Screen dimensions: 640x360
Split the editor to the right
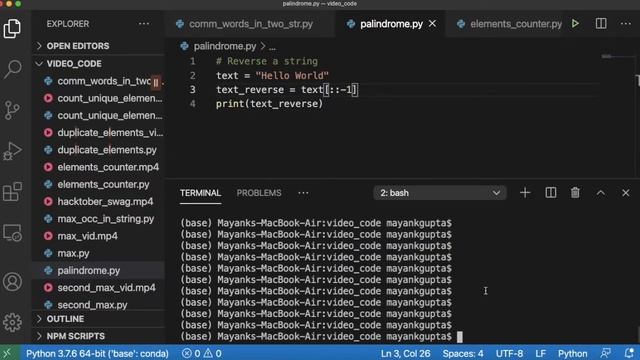pos(601,24)
